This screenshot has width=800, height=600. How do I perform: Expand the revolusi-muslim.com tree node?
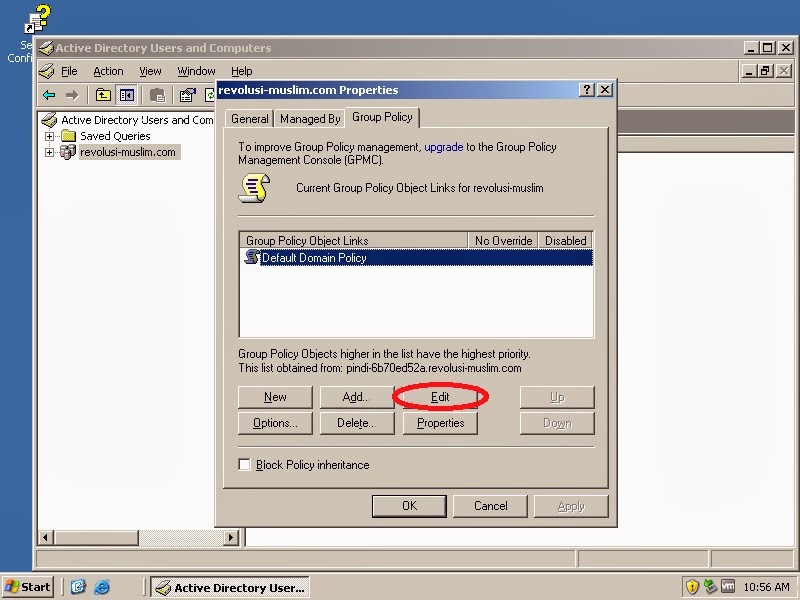coord(49,152)
